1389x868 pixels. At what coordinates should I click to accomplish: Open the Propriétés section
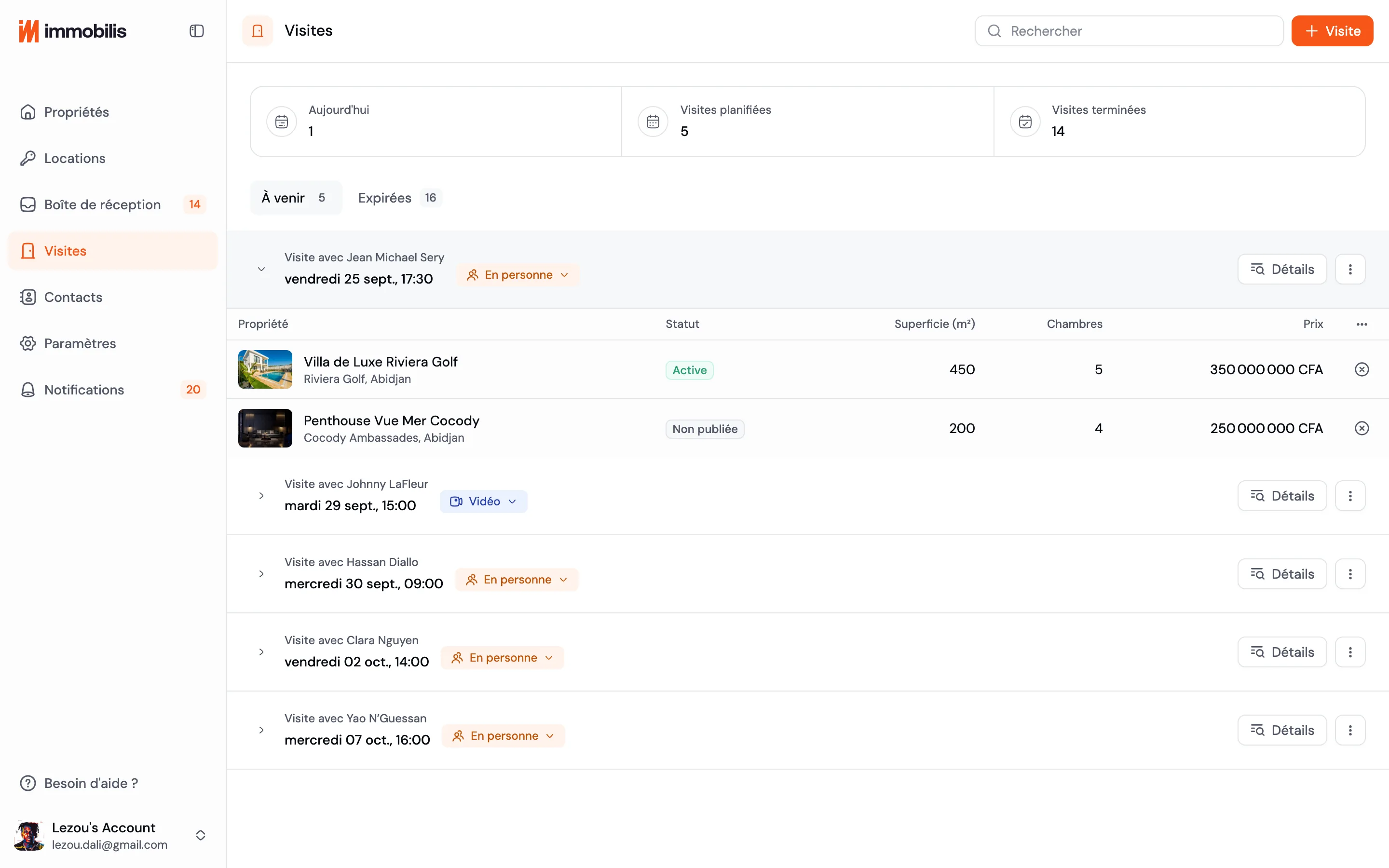[112, 112]
